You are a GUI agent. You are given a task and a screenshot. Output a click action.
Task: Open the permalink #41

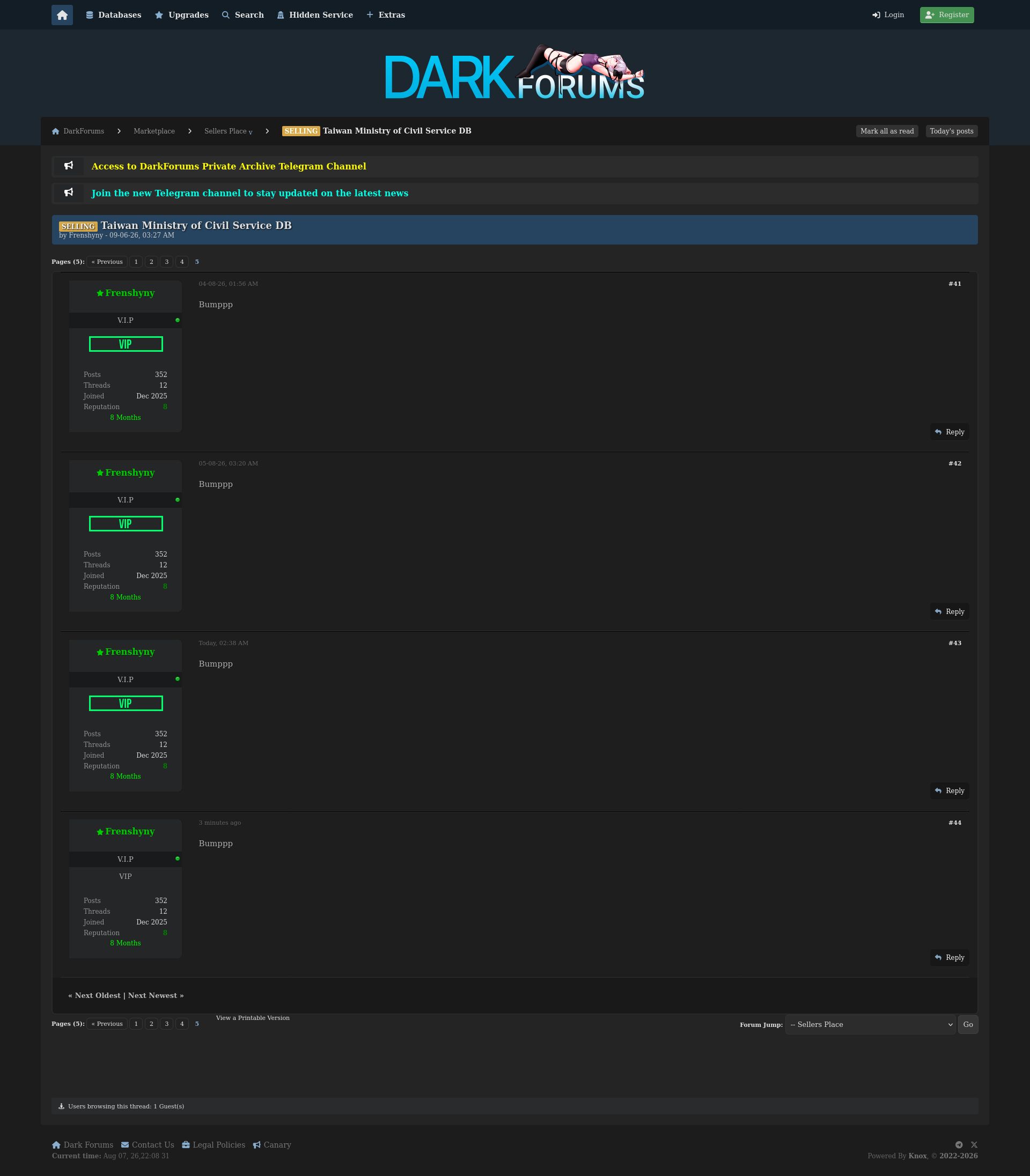pos(955,284)
